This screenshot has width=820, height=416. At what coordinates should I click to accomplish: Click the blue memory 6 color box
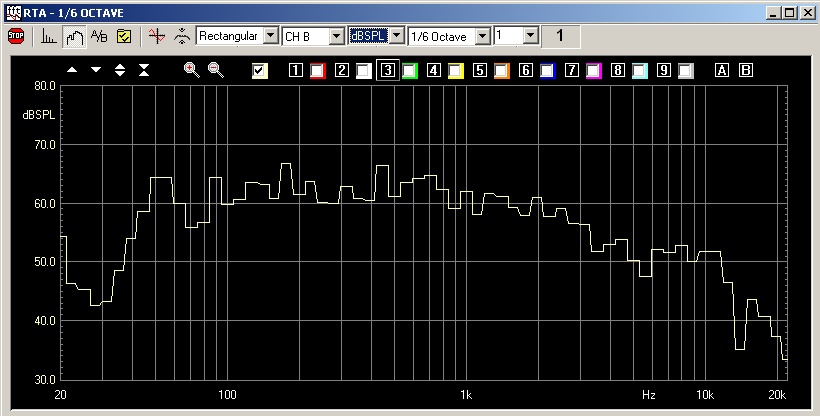click(x=547, y=70)
